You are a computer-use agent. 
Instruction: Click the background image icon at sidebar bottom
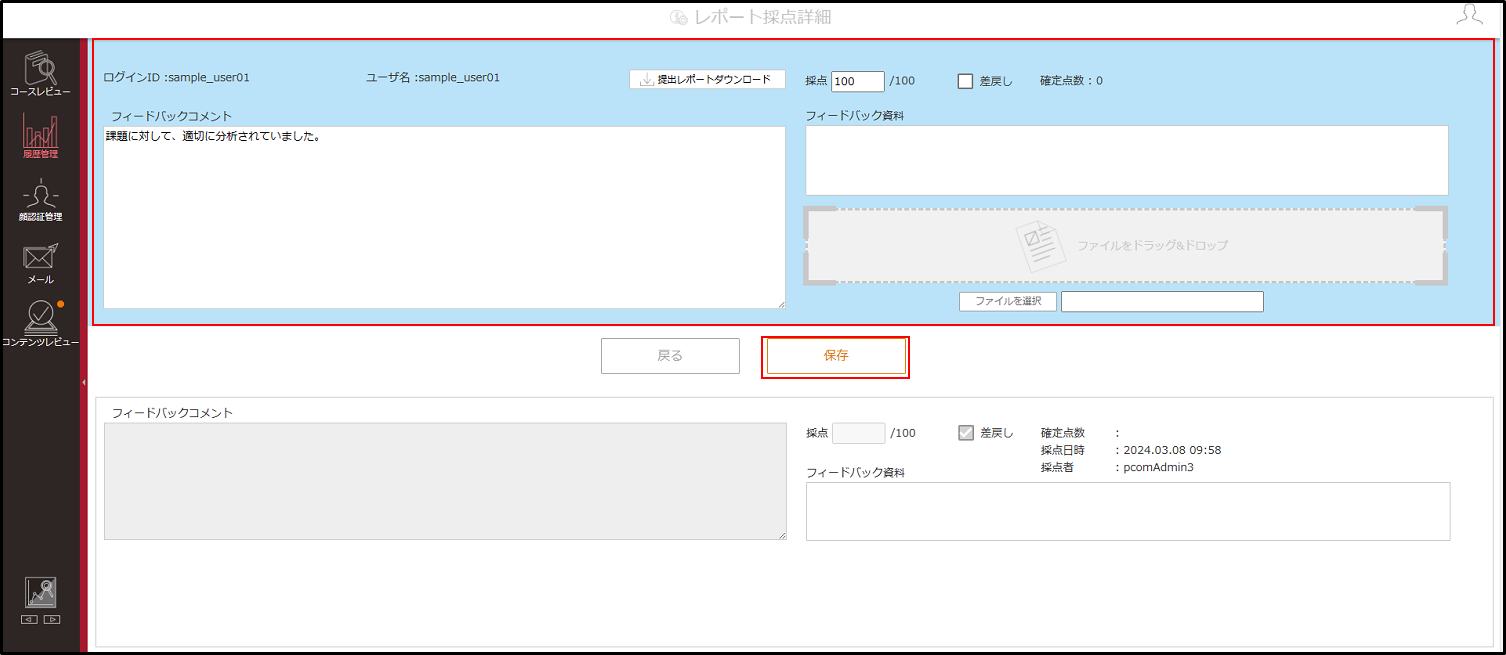coord(41,593)
